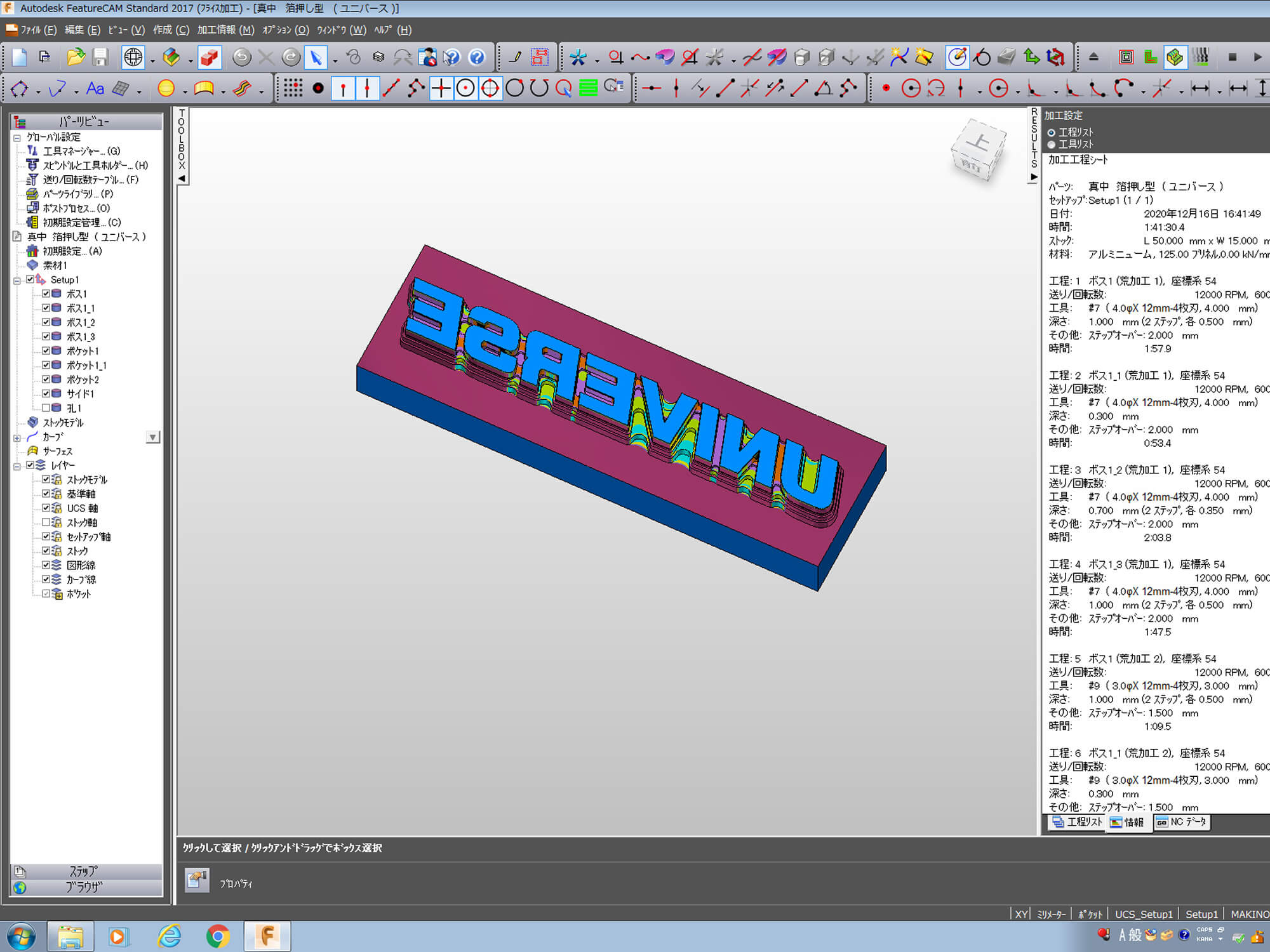Click the green bent arrow icon
Image resolution: width=1270 pixels, height=952 pixels.
1031,57
